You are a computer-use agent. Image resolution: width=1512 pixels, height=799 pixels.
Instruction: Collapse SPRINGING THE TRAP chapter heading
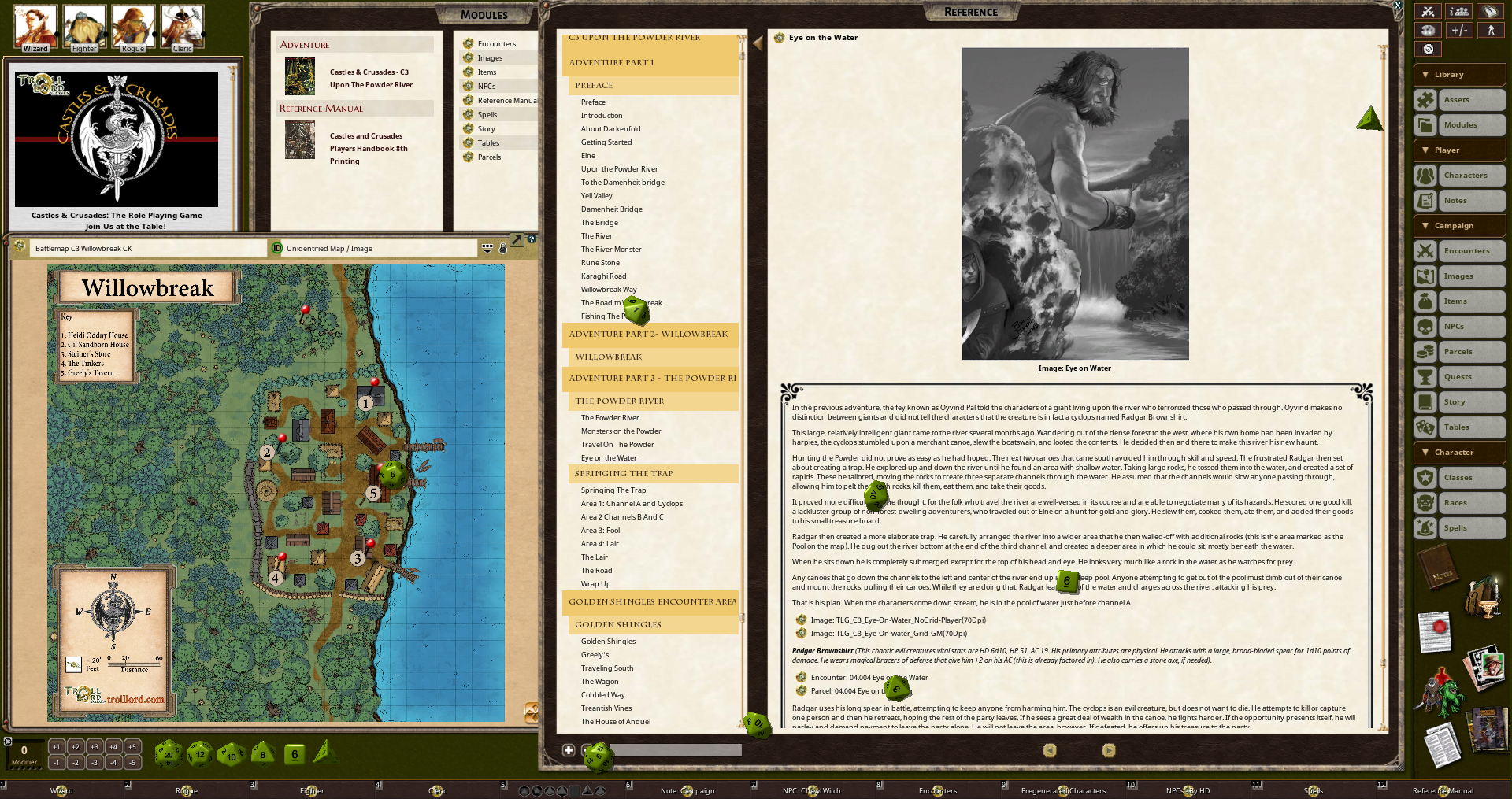[653, 473]
